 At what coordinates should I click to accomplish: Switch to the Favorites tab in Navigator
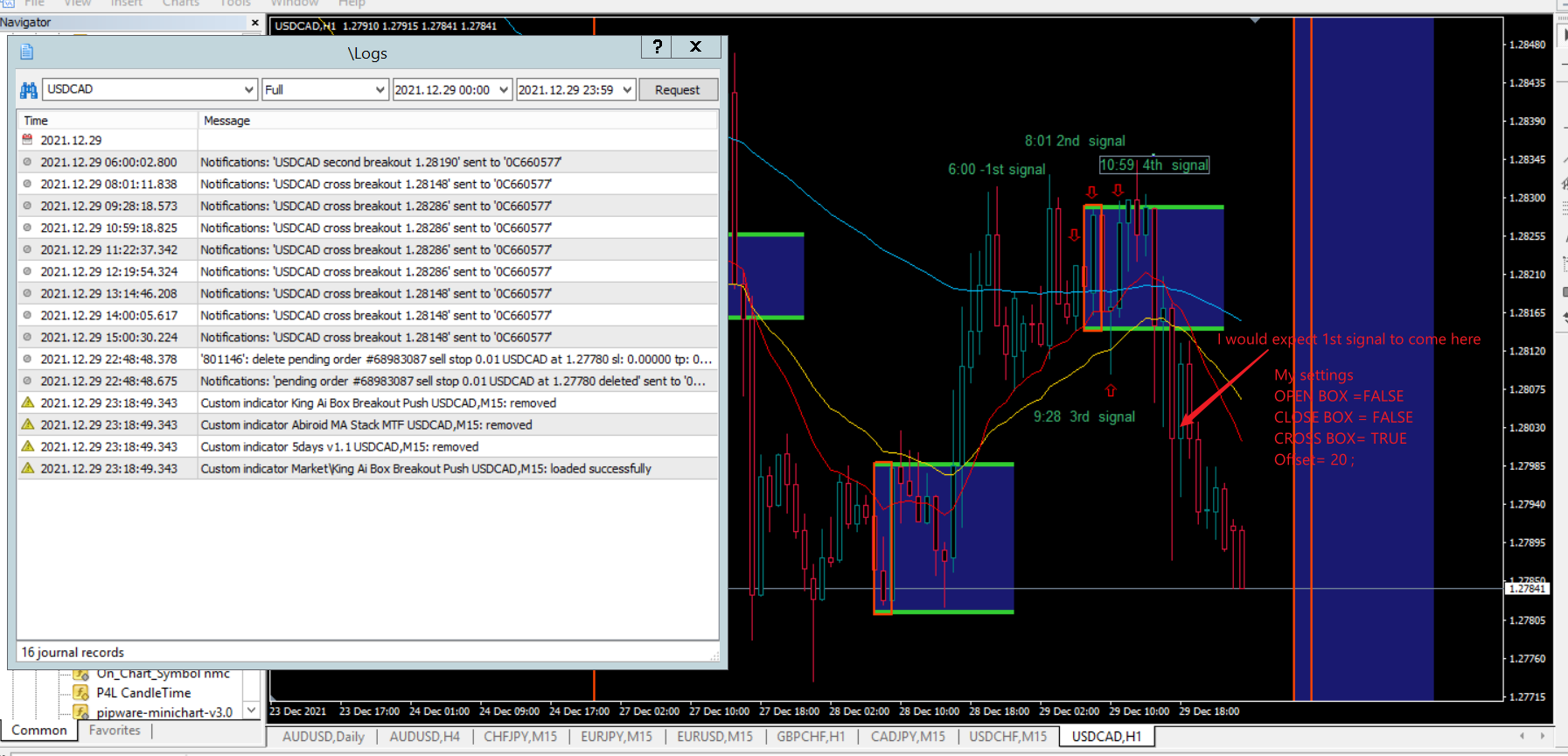tap(115, 730)
